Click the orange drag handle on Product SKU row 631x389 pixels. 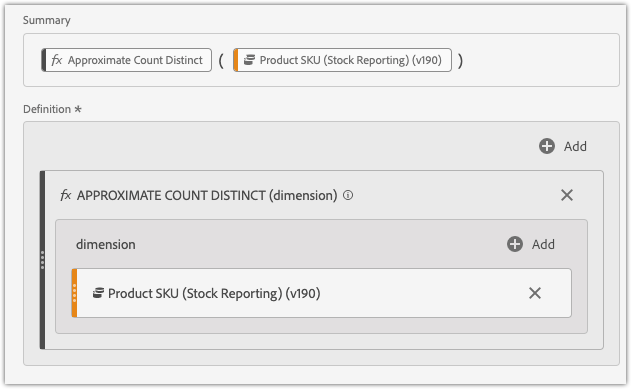pyautogui.click(x=74, y=293)
